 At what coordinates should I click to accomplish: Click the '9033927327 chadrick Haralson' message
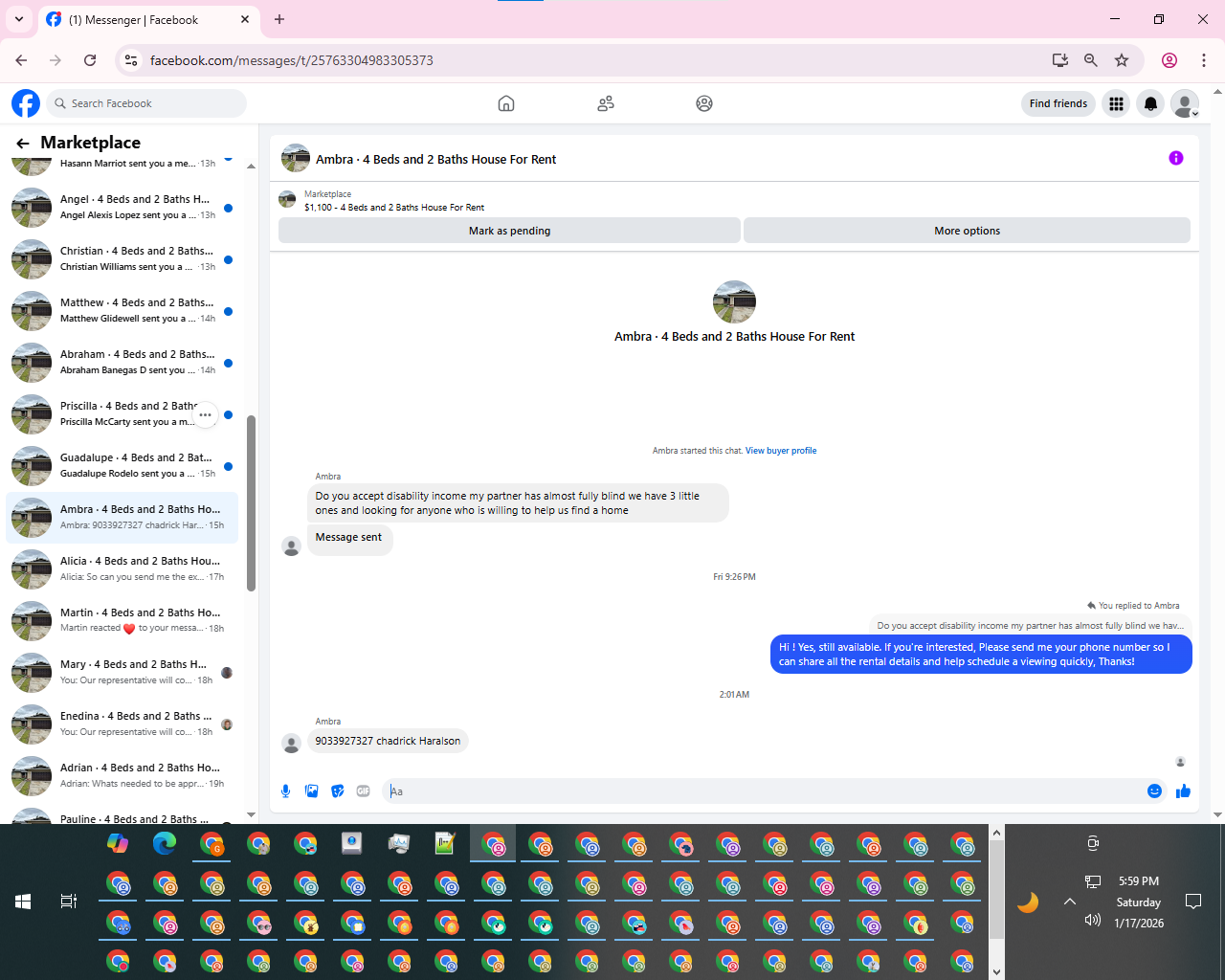tap(388, 741)
